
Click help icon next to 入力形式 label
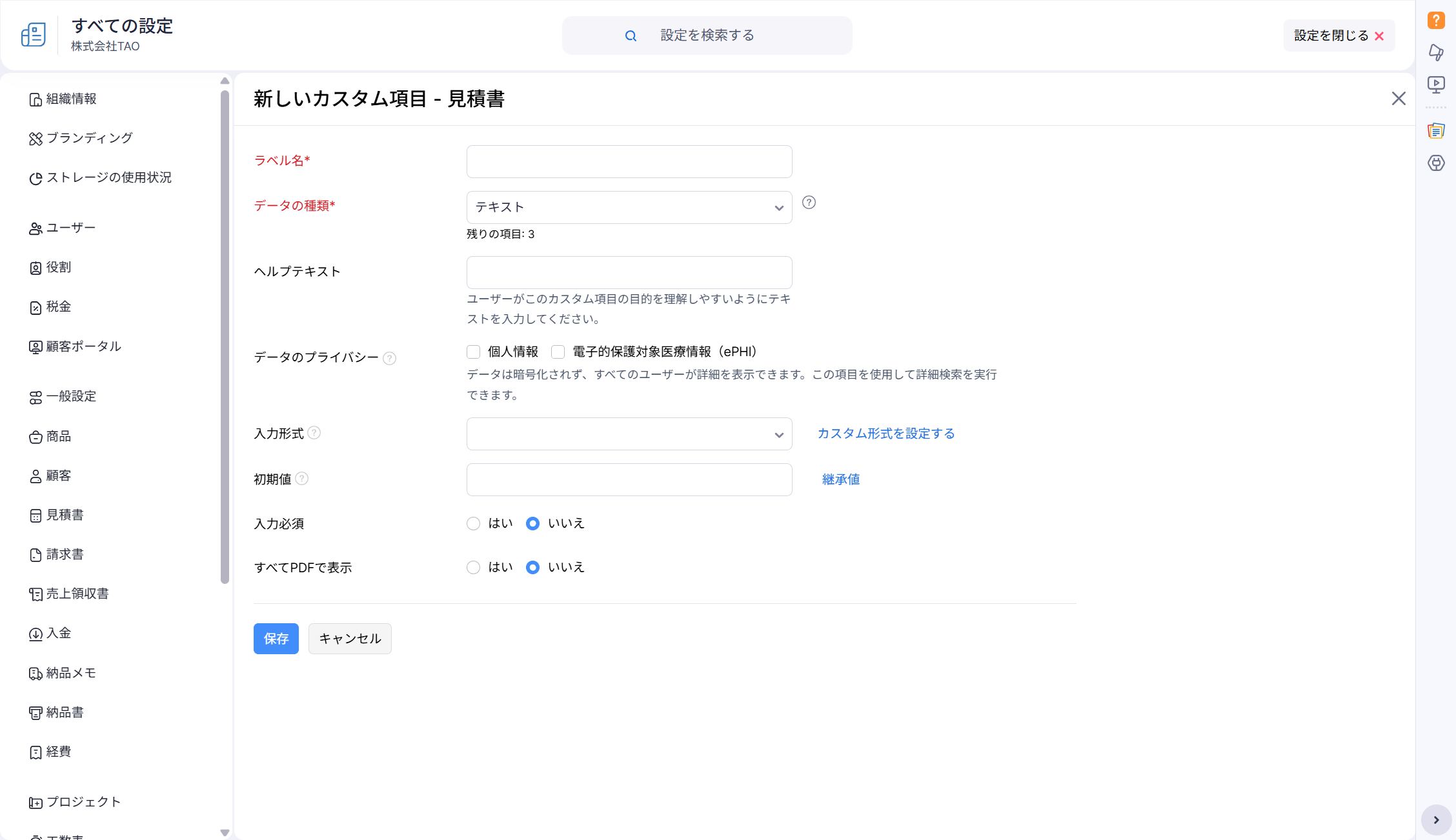pyautogui.click(x=314, y=433)
